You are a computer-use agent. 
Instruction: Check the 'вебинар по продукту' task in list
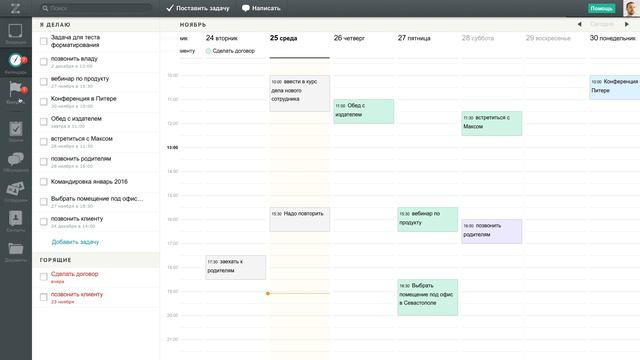[44, 82]
